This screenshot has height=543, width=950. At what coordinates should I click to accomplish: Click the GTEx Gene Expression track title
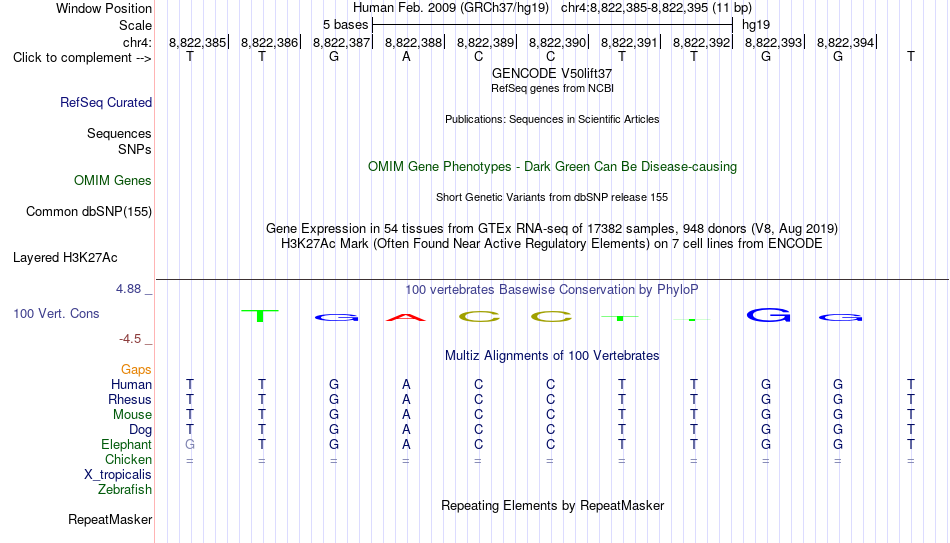[x=552, y=228]
